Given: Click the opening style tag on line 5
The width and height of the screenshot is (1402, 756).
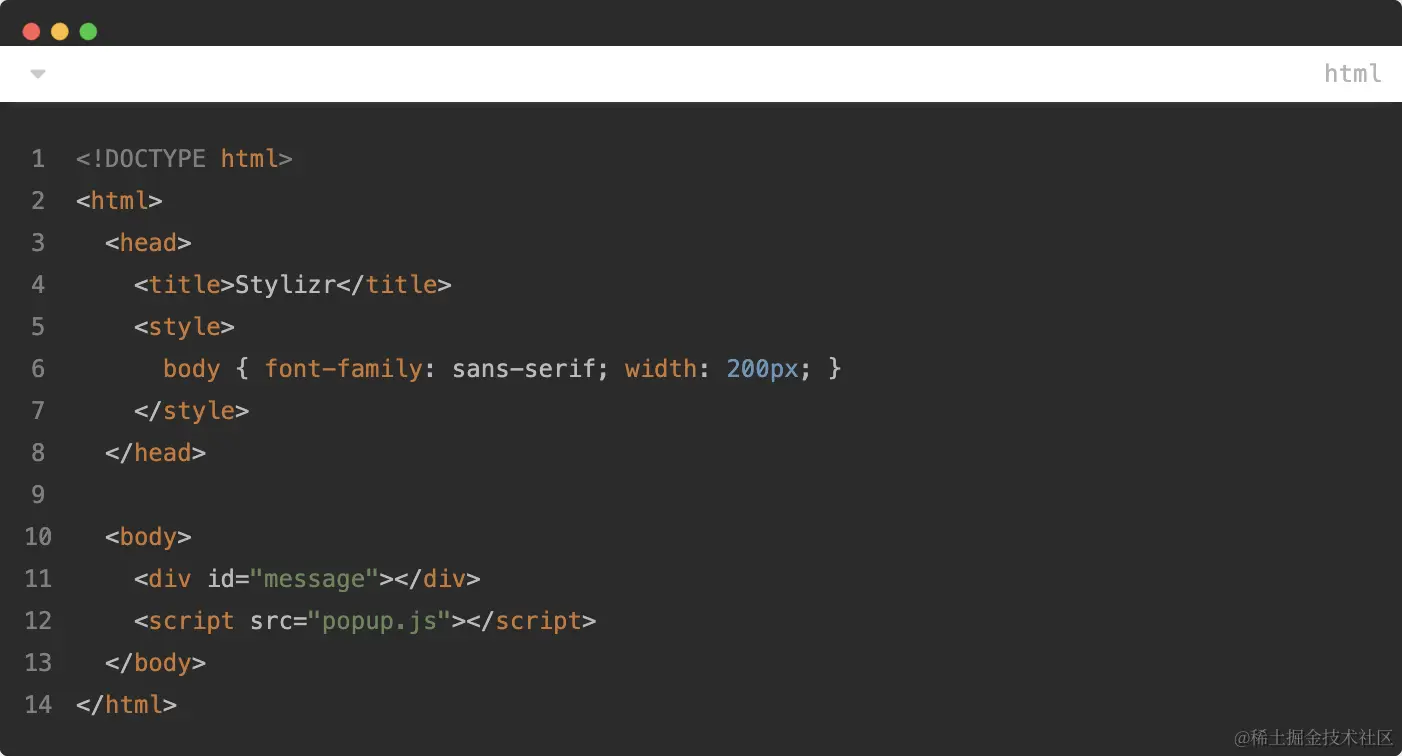Looking at the screenshot, I should [184, 327].
